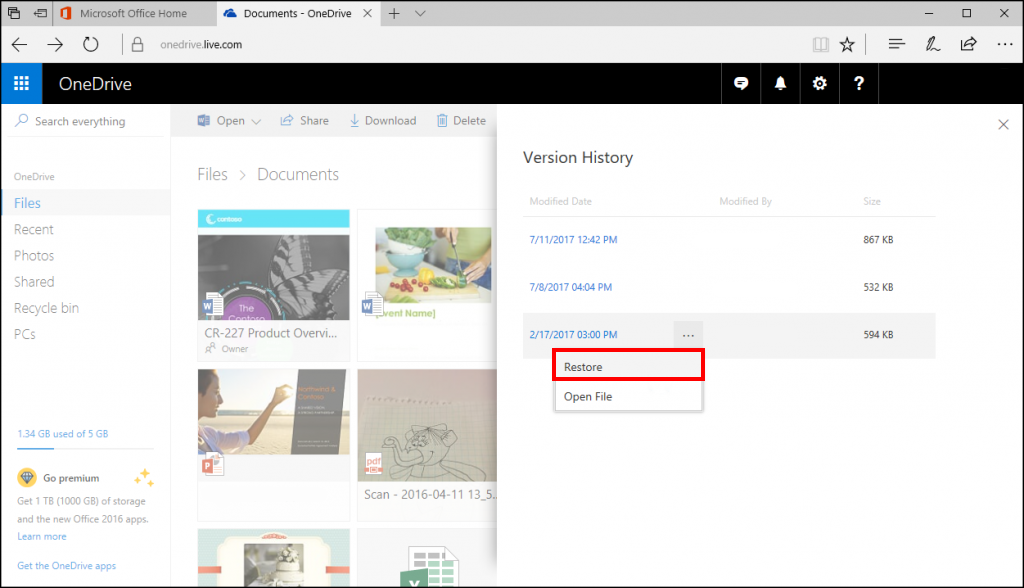Image resolution: width=1024 pixels, height=588 pixels.
Task: Click the lock icon in address bar
Action: coord(137,44)
